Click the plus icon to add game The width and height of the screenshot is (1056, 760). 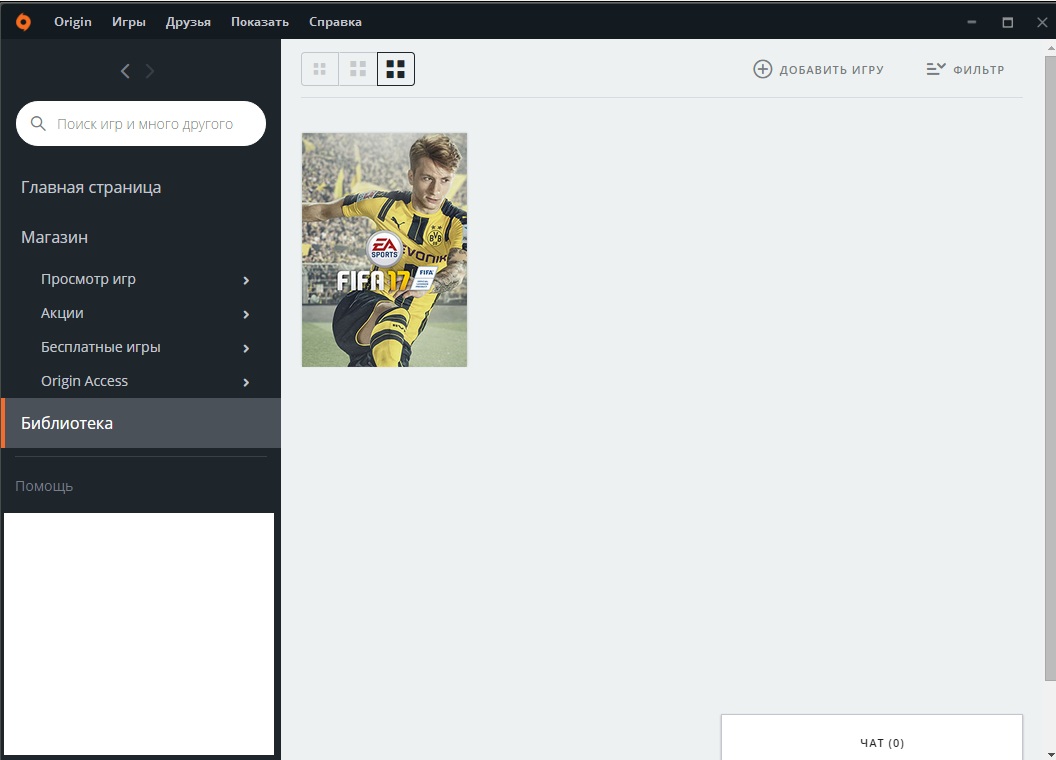point(762,69)
